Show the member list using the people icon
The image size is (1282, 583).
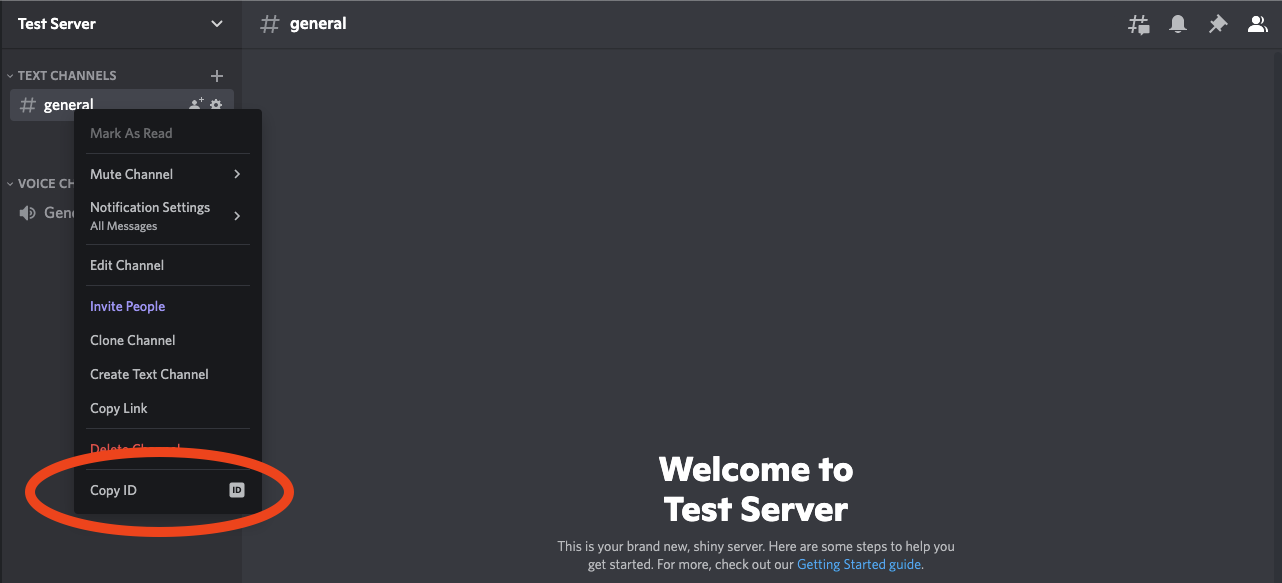tap(1257, 23)
